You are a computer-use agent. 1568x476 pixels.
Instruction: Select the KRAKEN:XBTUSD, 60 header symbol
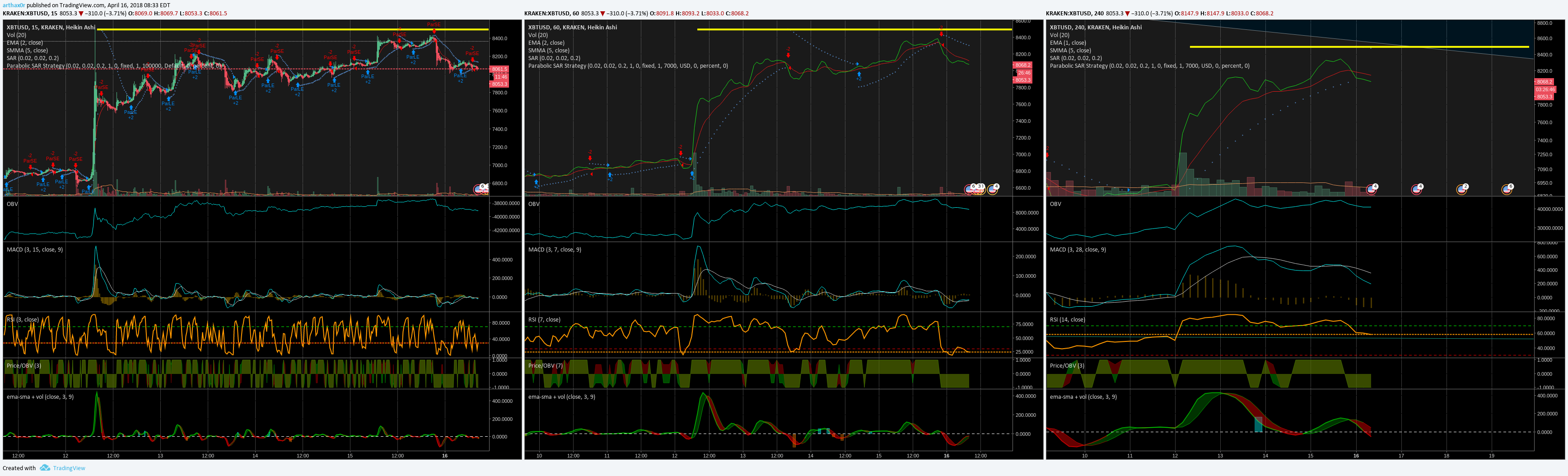click(x=551, y=14)
